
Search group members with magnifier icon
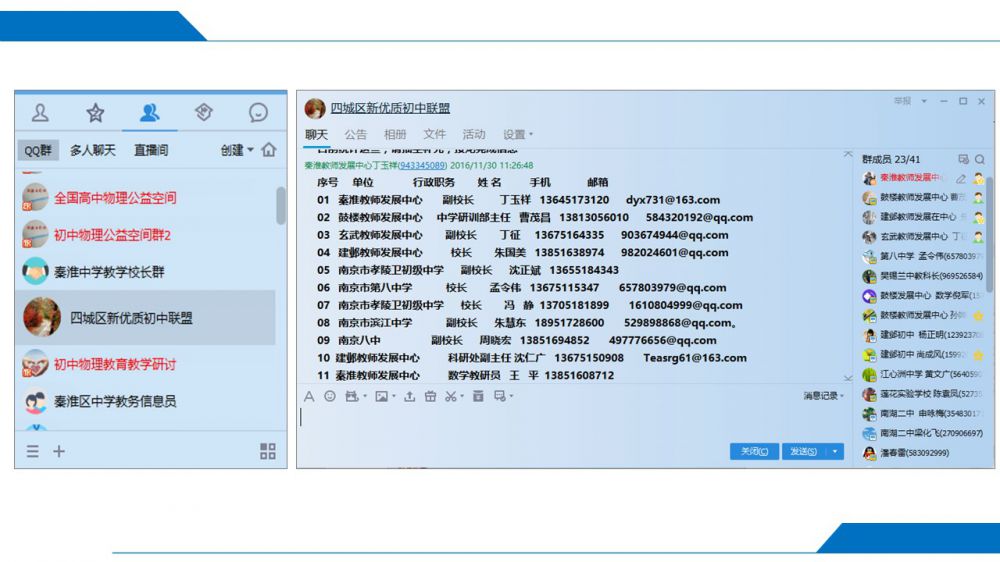click(980, 159)
